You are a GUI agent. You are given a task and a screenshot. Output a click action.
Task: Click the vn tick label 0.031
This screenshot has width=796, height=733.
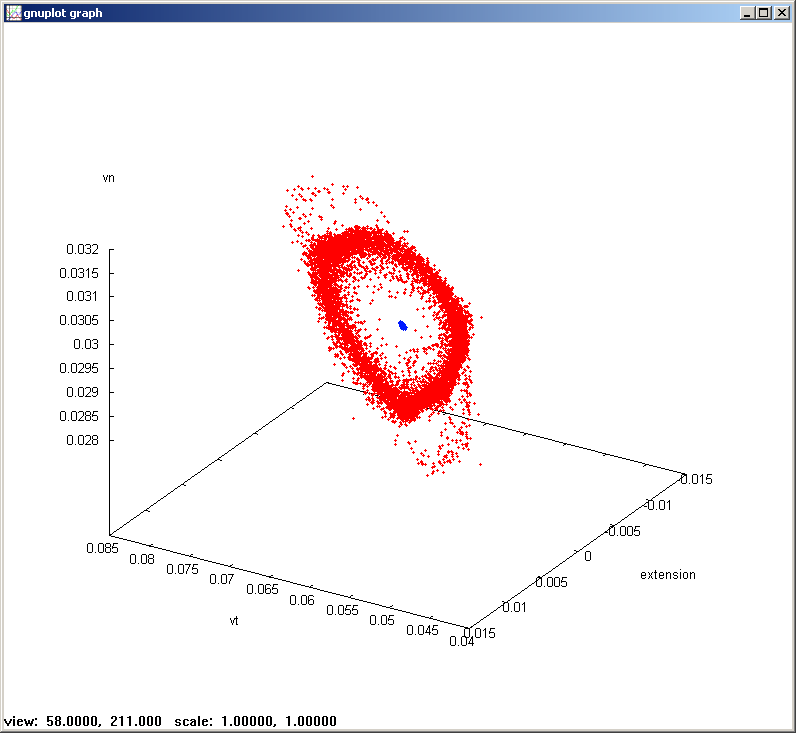82,296
